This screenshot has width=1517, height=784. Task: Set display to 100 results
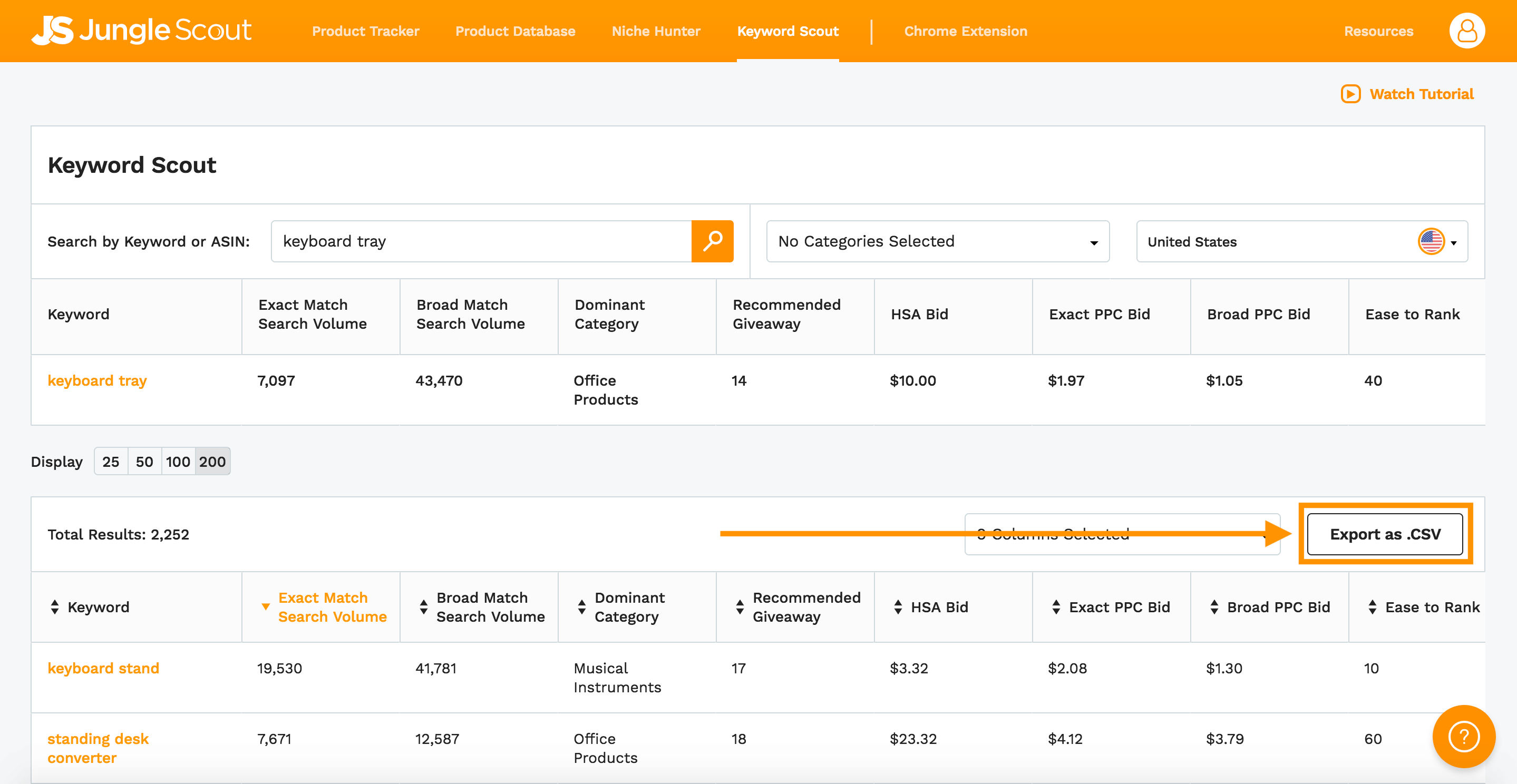point(178,462)
